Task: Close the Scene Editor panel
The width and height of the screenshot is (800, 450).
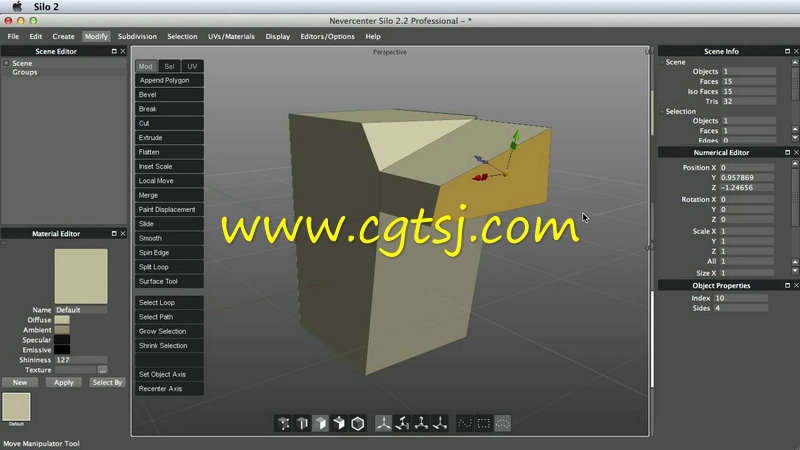Action: coord(123,51)
